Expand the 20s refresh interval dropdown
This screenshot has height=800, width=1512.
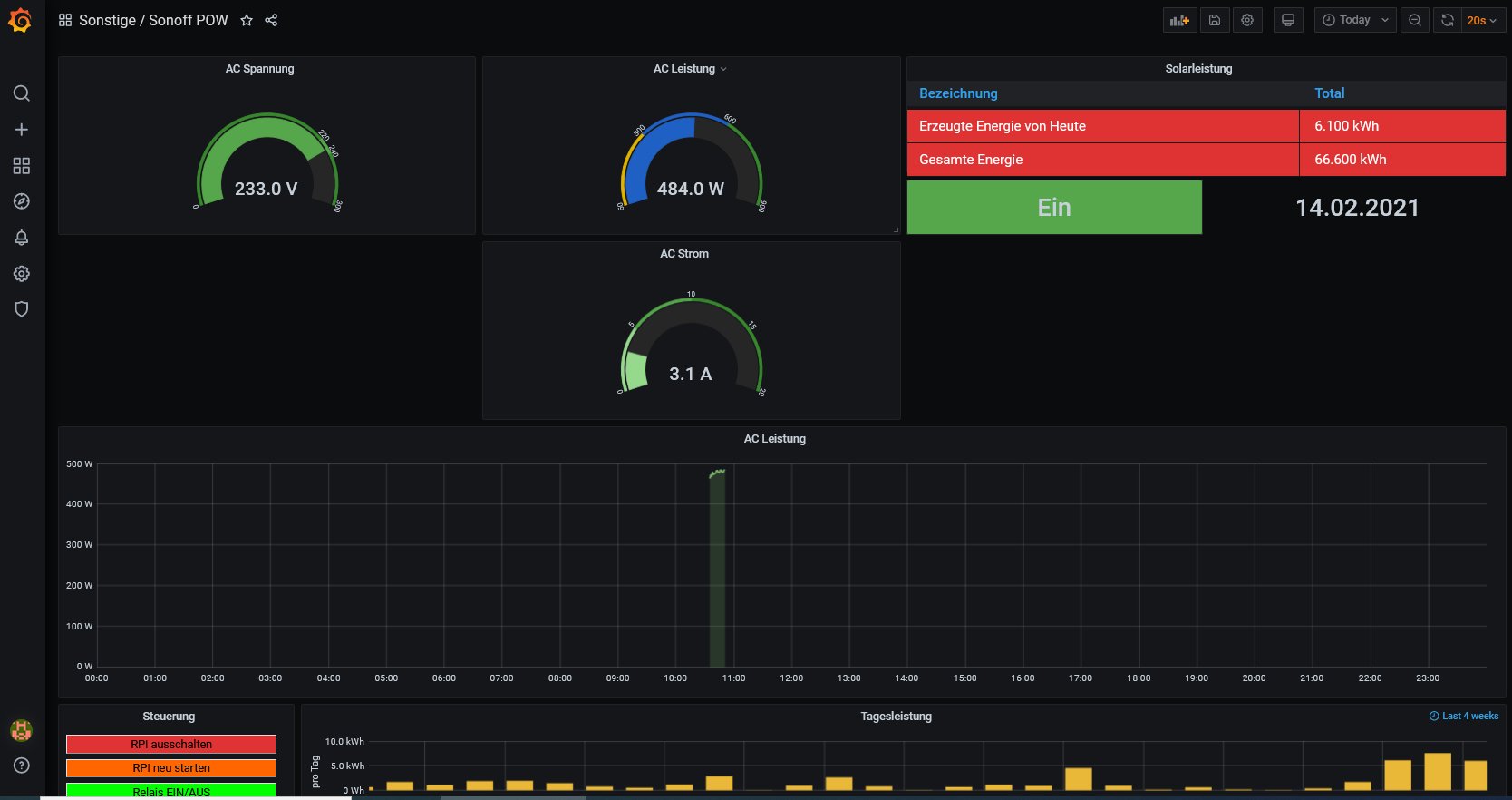click(1482, 20)
